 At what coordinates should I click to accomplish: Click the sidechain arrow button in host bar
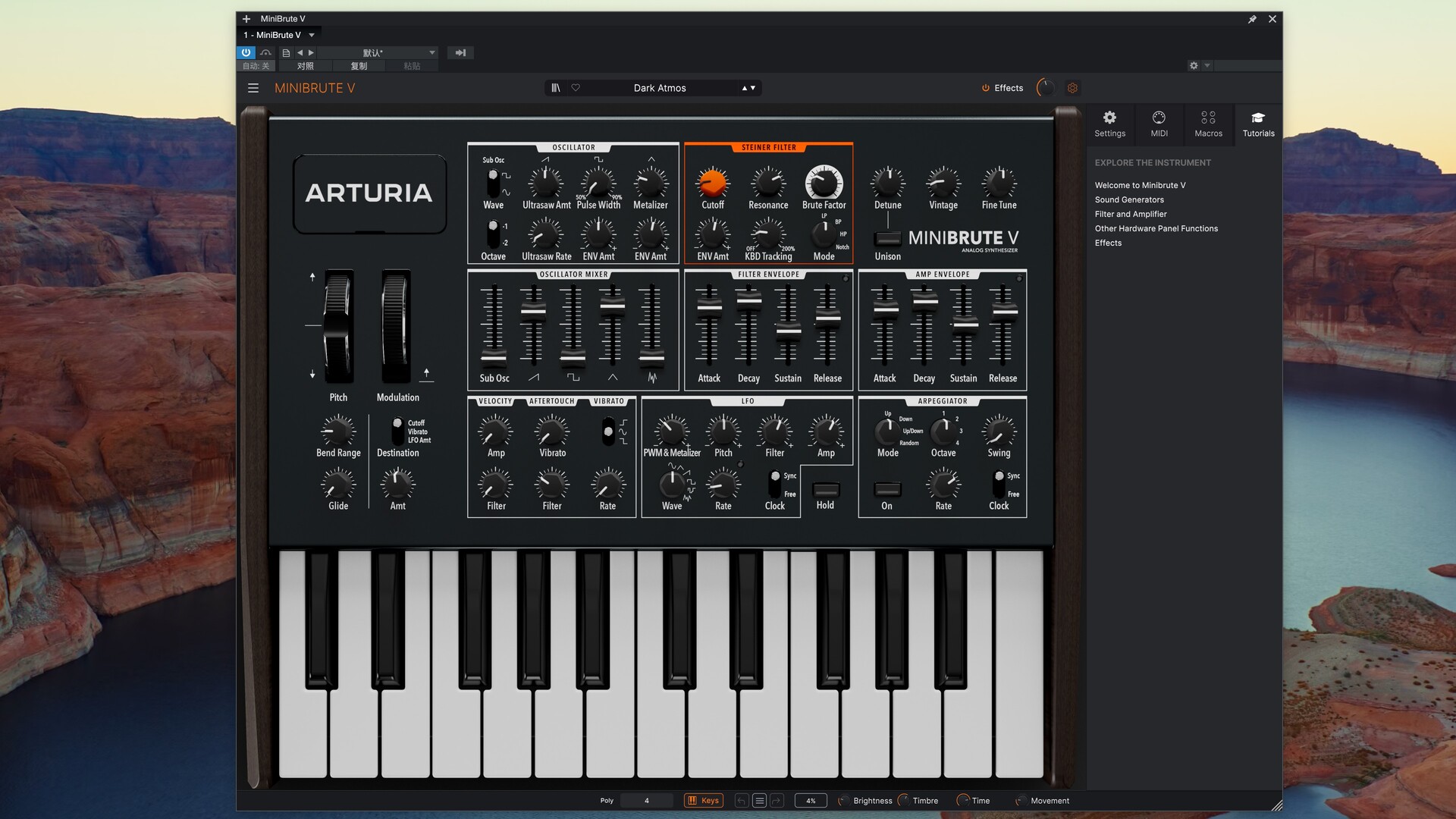point(460,53)
